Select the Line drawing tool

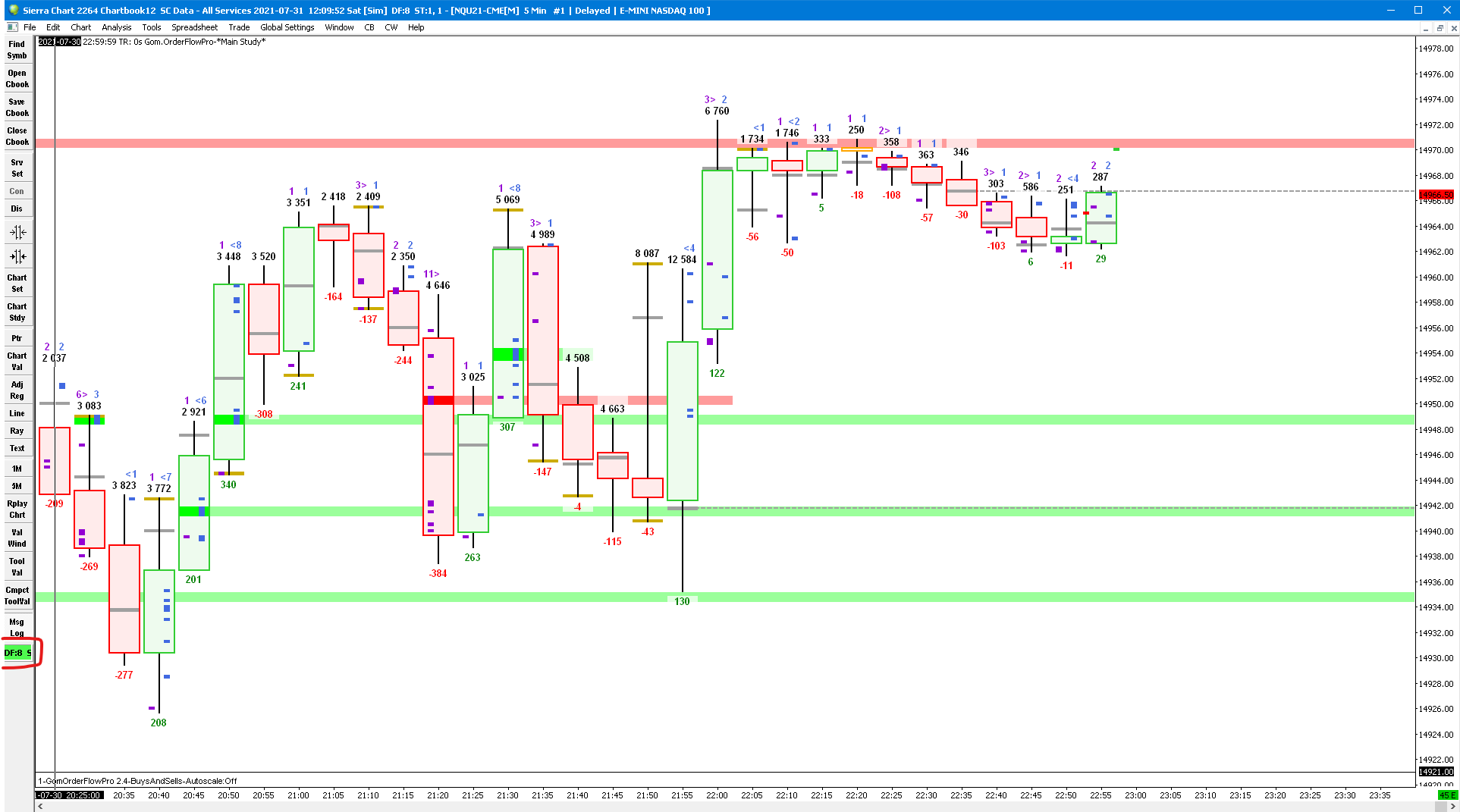point(17,414)
